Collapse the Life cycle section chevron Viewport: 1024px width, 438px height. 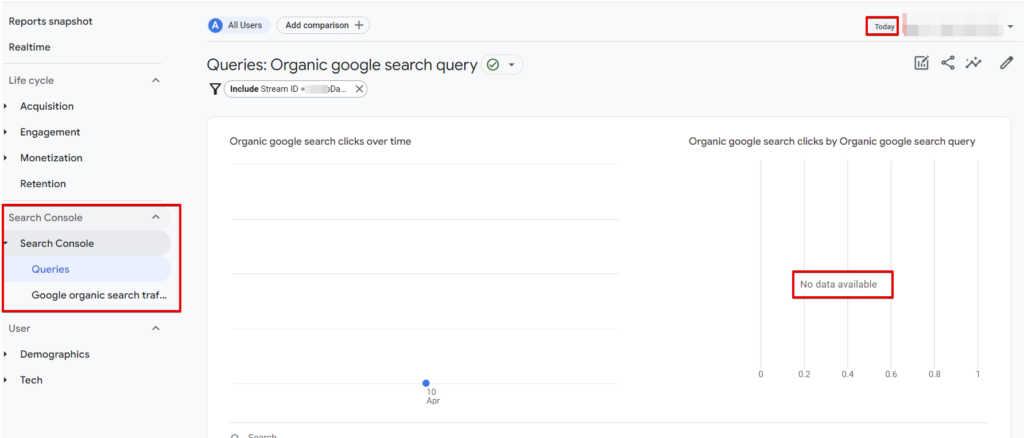tap(155, 80)
